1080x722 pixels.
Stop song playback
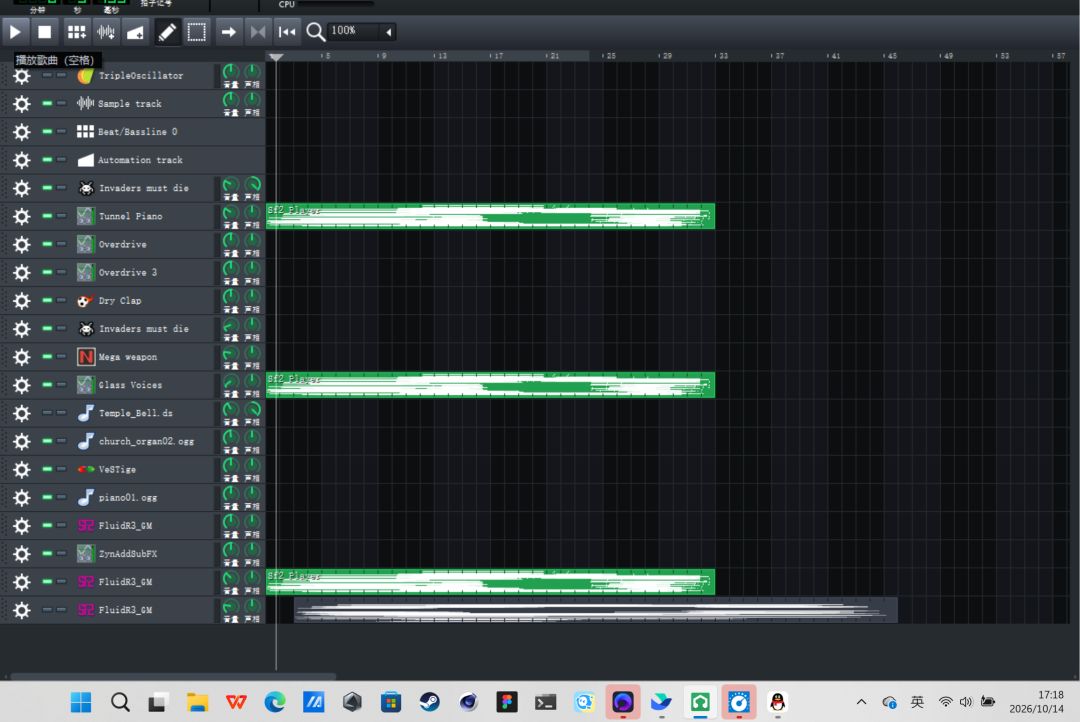click(x=45, y=32)
